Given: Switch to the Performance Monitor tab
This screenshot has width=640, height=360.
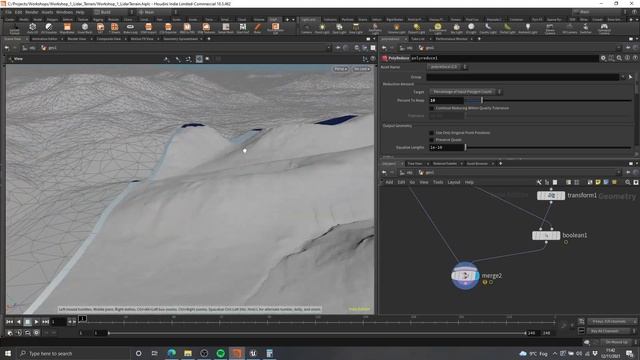Looking at the screenshot, I should coord(451,39).
